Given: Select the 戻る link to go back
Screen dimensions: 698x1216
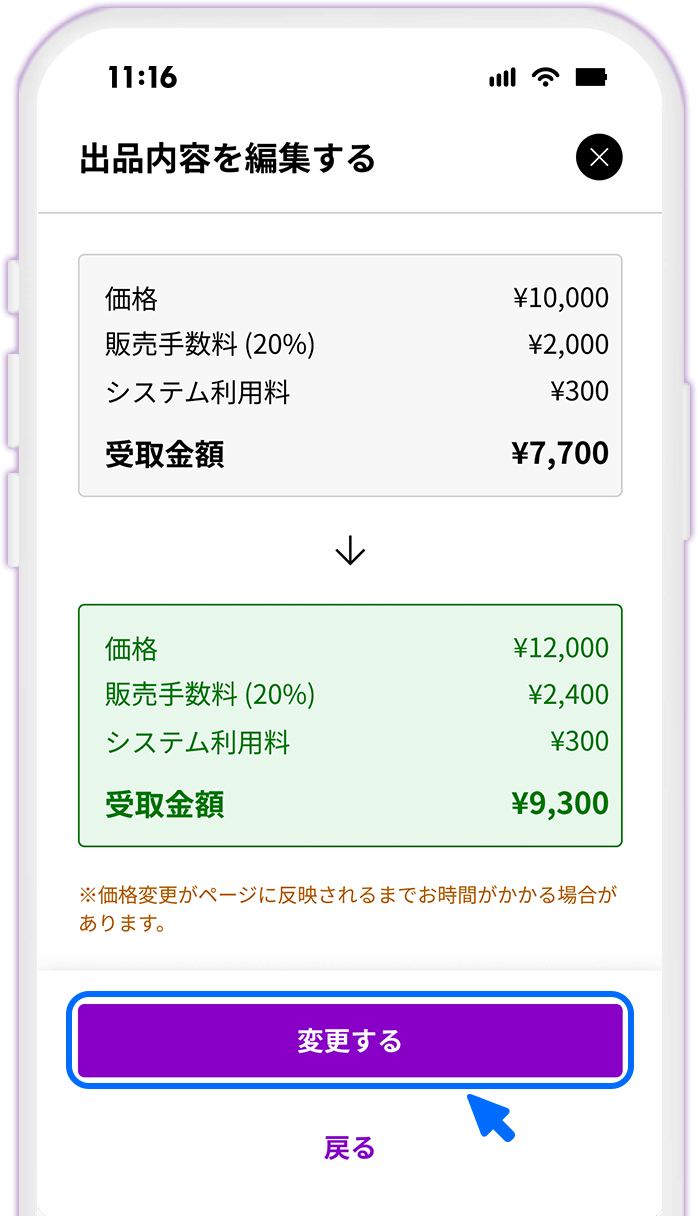Looking at the screenshot, I should click(x=349, y=1148).
